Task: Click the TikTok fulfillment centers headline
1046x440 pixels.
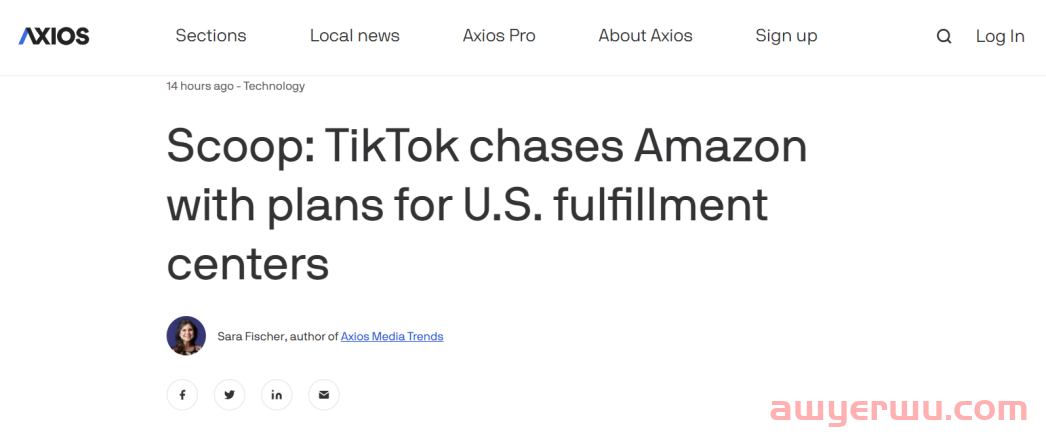Action: [486, 205]
